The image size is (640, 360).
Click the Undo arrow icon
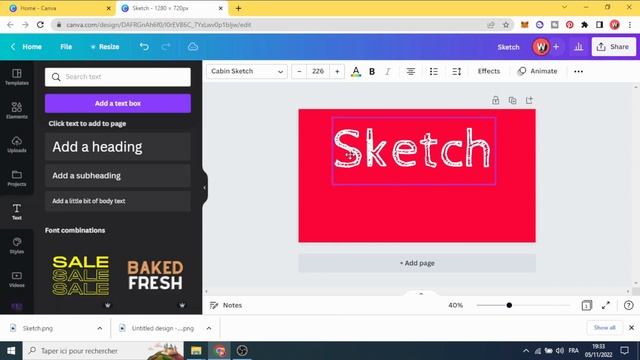144,47
